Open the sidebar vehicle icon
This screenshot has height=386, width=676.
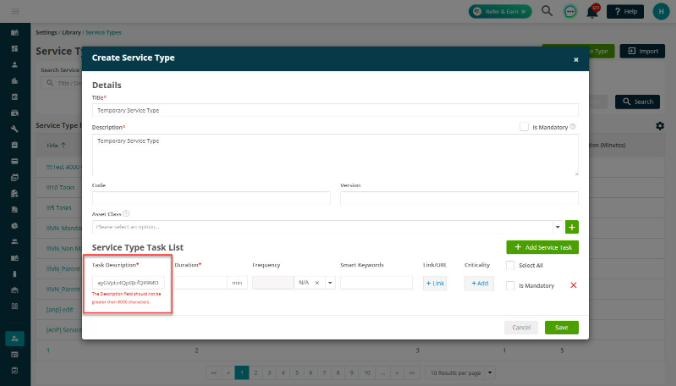pyautogui.click(x=15, y=113)
